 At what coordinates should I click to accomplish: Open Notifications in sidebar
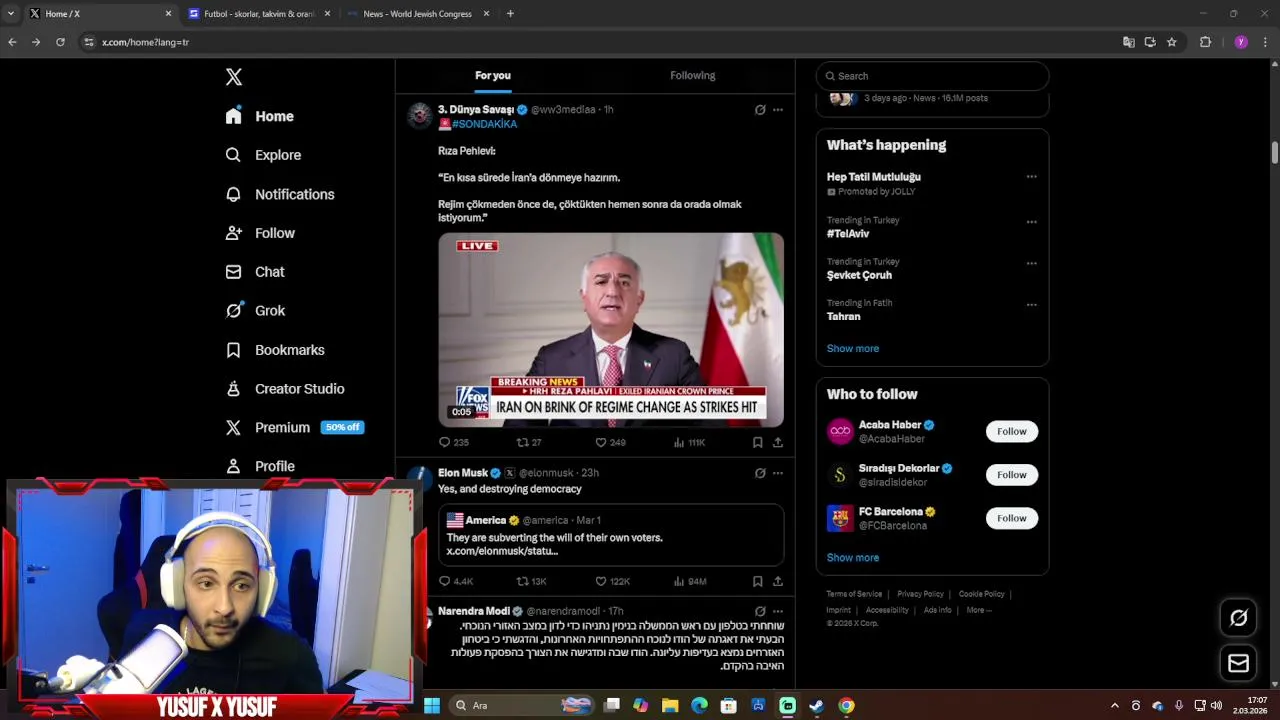click(280, 194)
